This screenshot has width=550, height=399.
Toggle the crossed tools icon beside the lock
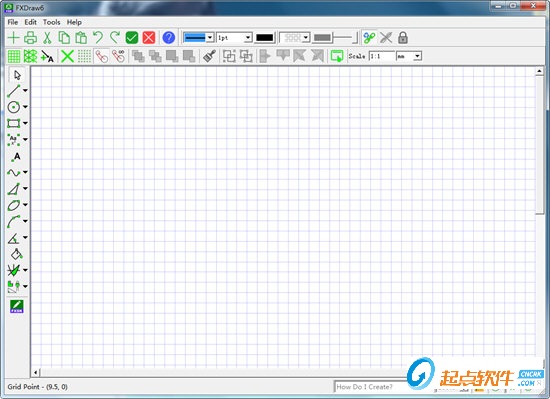point(386,38)
